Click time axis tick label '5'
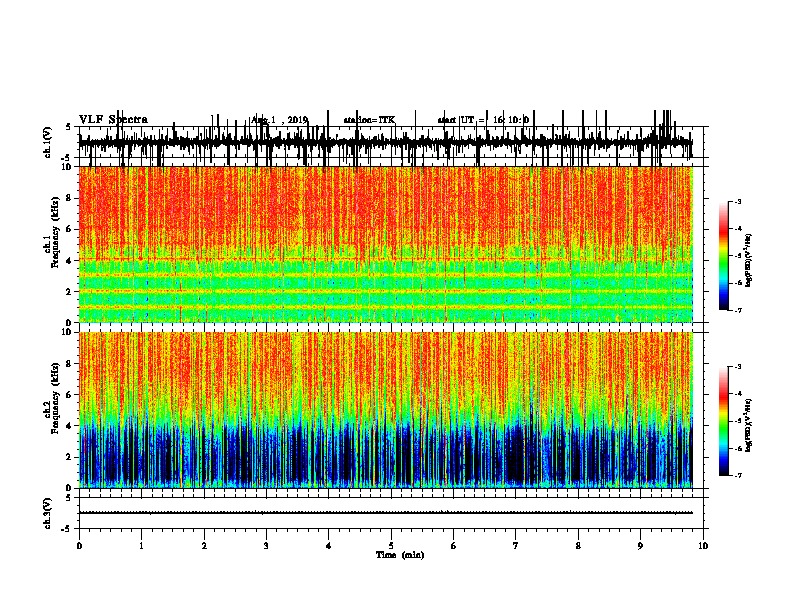Image resolution: width=792 pixels, height=612 pixels. [391, 546]
